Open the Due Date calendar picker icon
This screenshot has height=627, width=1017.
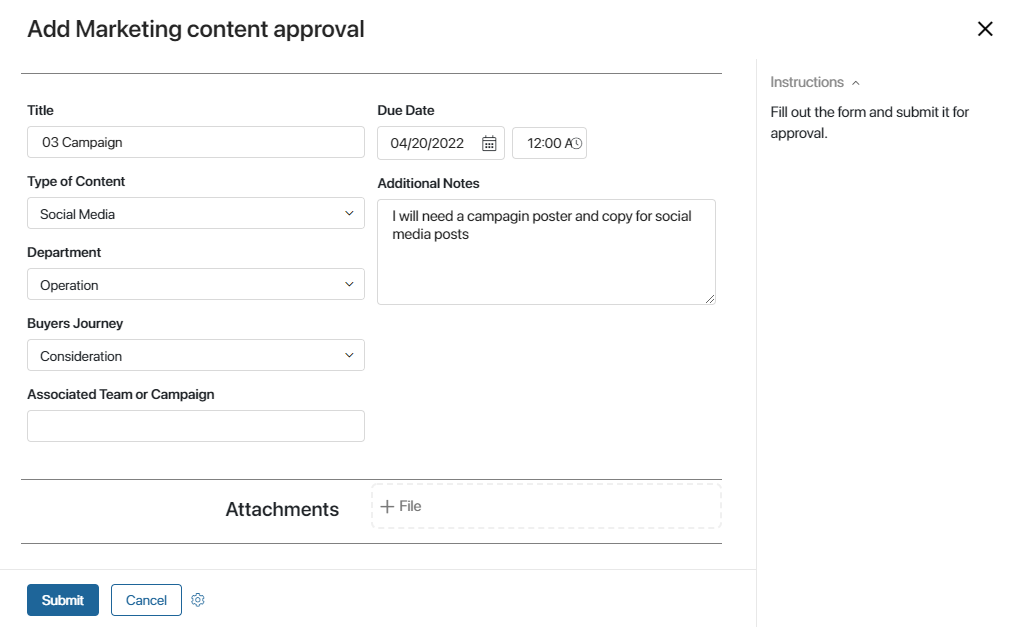(x=489, y=143)
